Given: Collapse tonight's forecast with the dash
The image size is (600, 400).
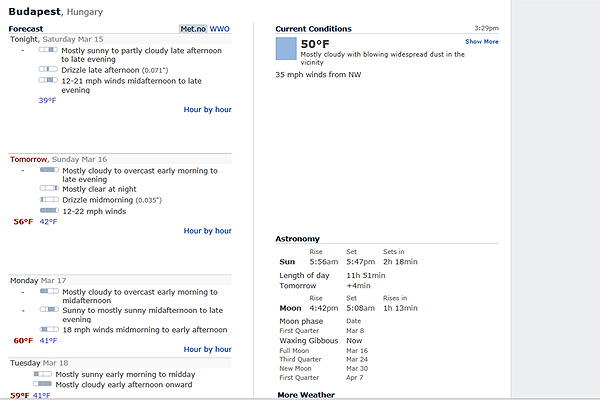Looking at the screenshot, I should (22, 48).
